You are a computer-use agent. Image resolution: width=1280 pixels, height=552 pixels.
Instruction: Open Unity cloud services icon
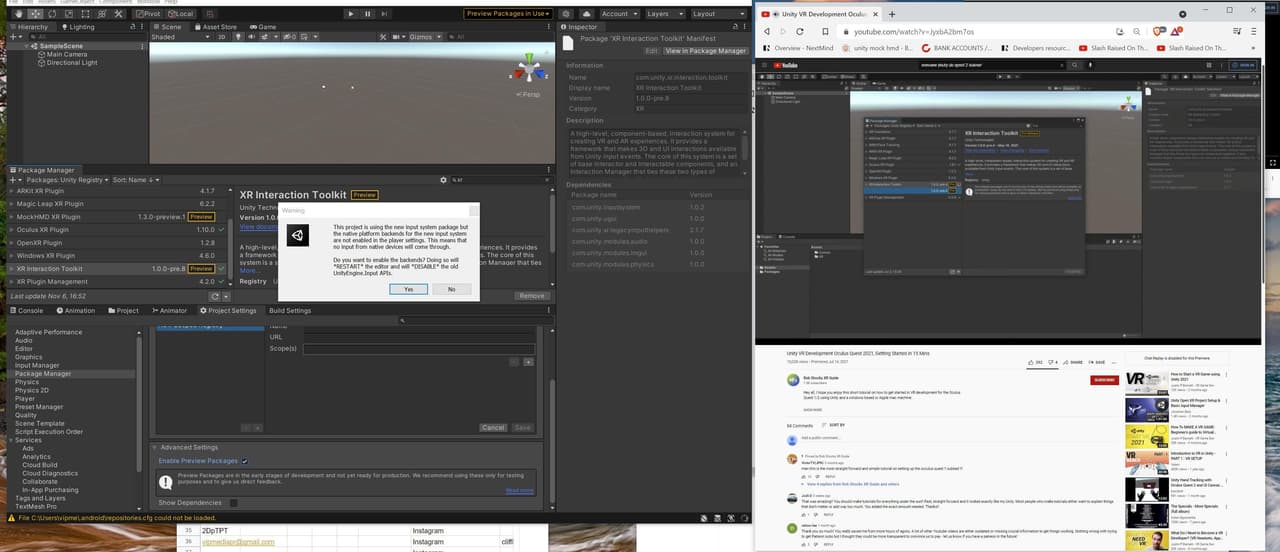coord(586,14)
